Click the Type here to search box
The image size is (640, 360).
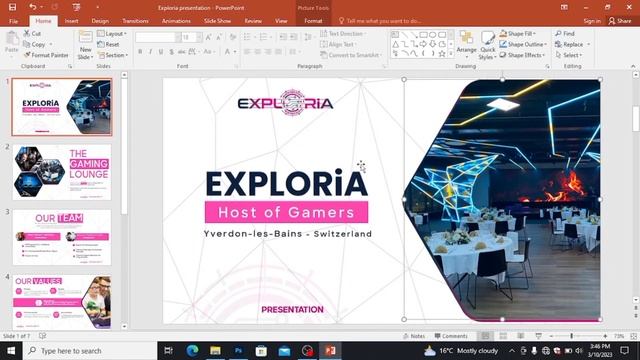click(90, 351)
